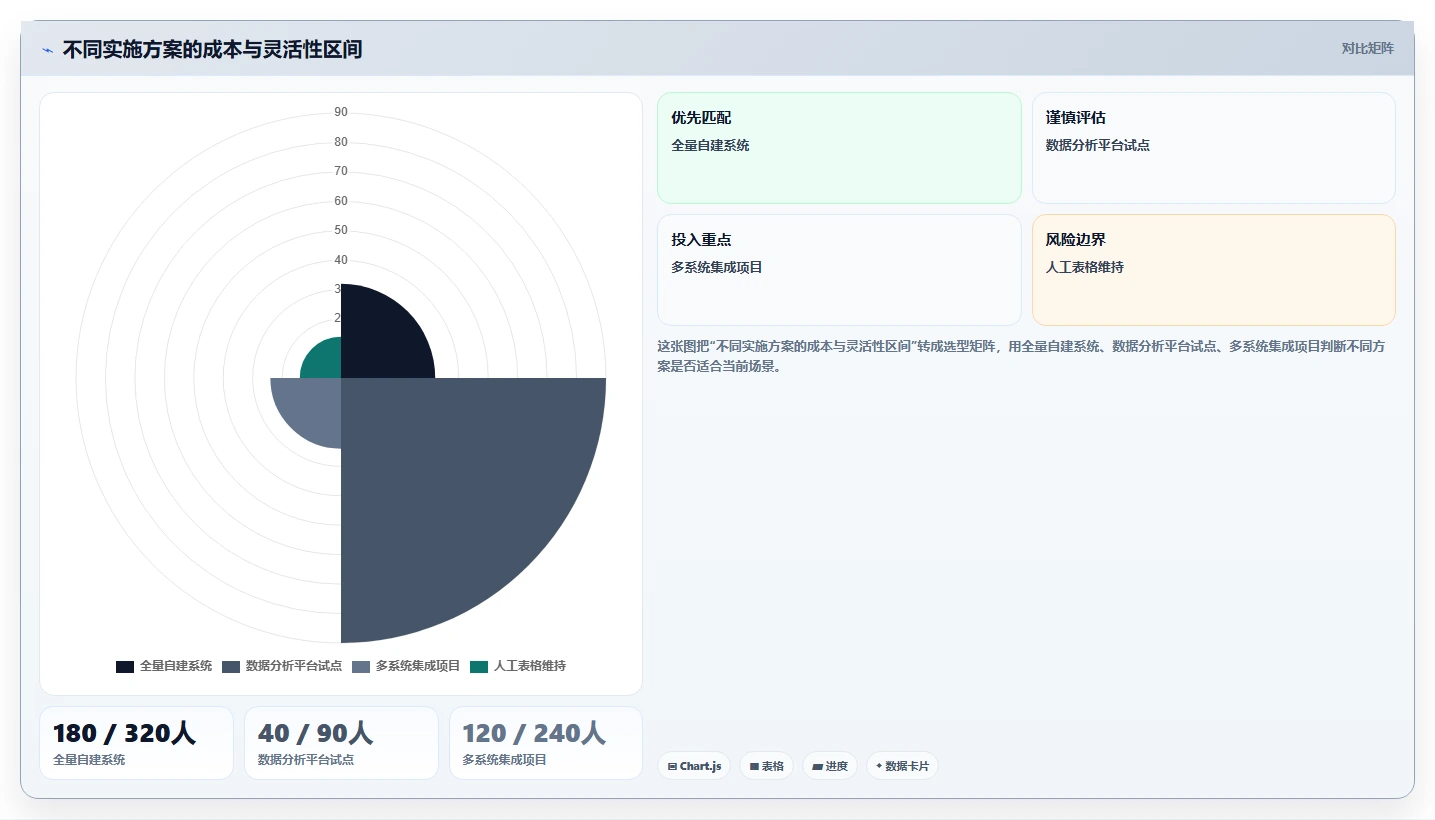Select the 数据卡片 tag chip

(902, 766)
